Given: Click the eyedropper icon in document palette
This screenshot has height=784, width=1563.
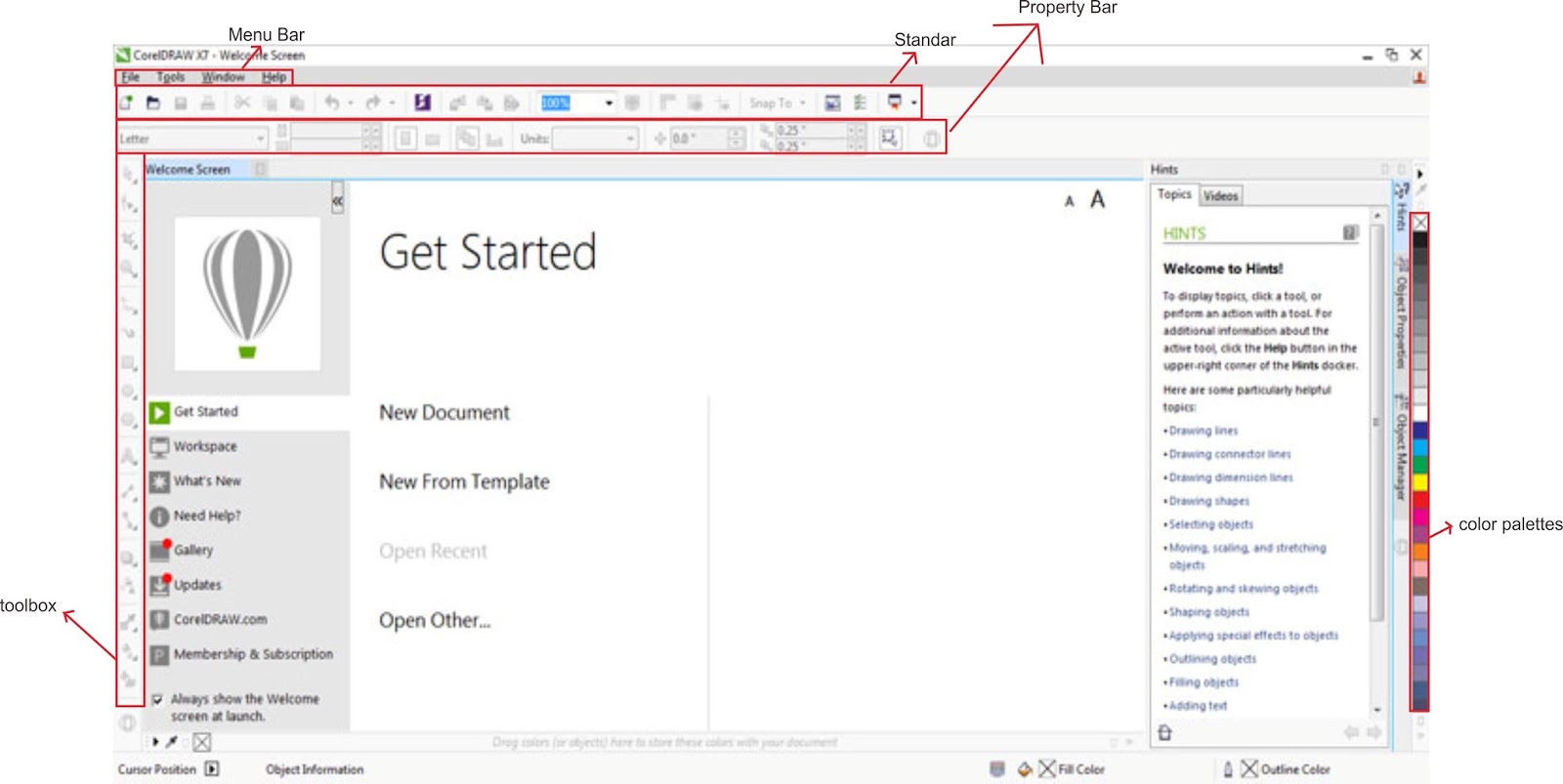Looking at the screenshot, I should [172, 742].
